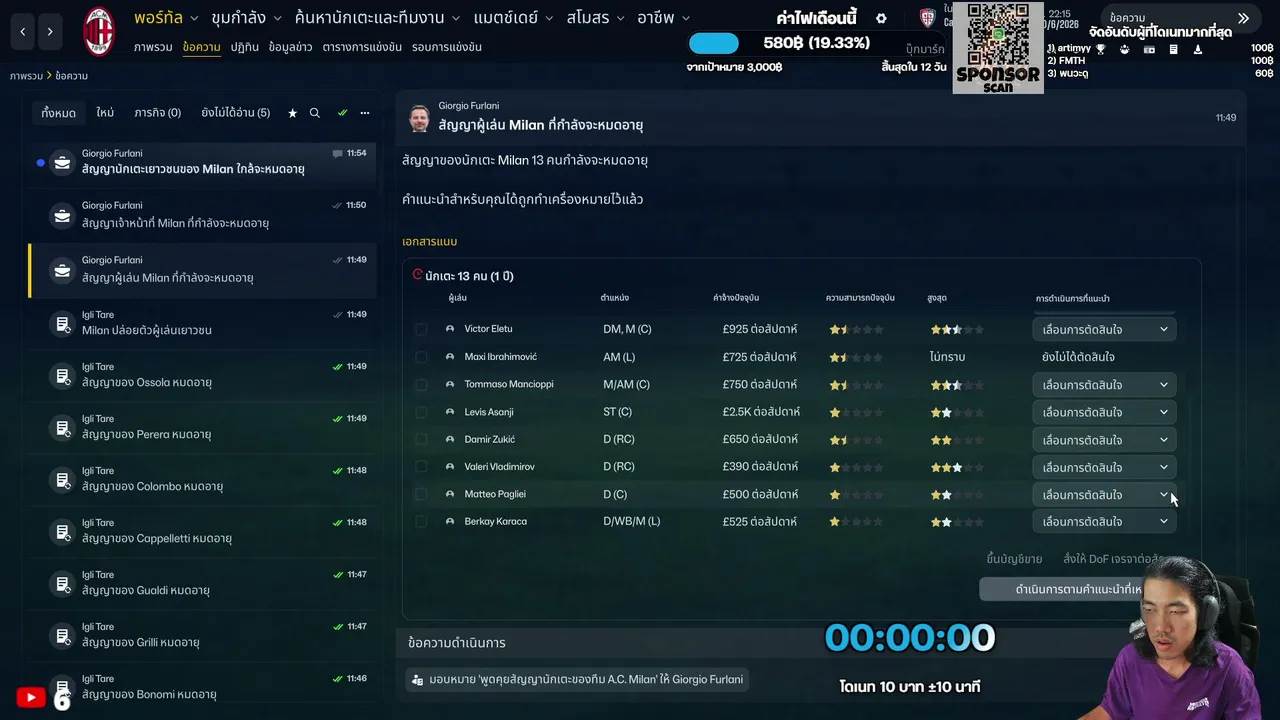Click the delegate icon before มอบหมาย text
The image size is (1280, 720).
pos(417,680)
